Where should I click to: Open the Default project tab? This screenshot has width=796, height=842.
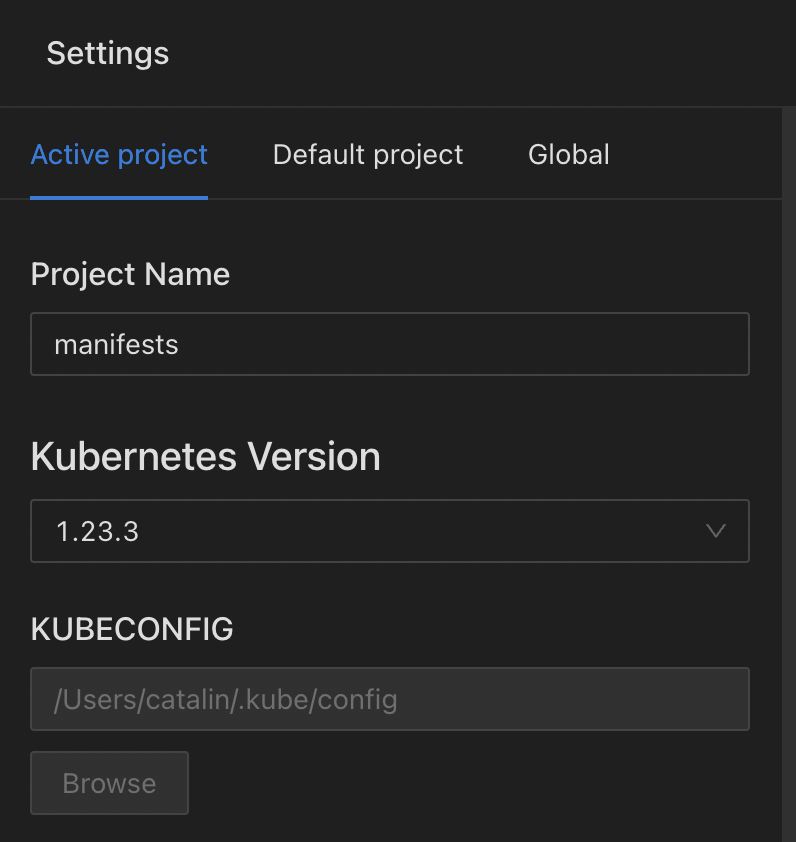368,155
